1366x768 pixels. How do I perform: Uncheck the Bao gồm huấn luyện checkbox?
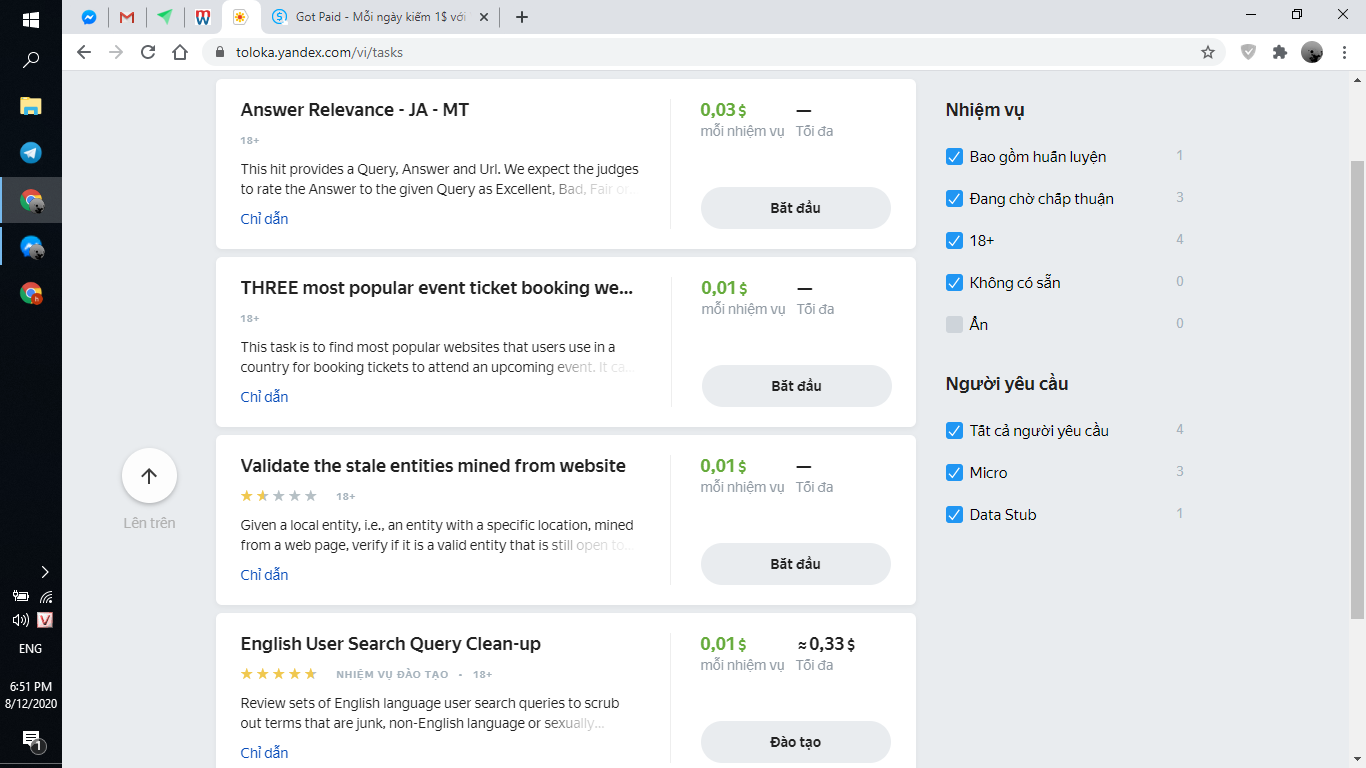click(954, 157)
